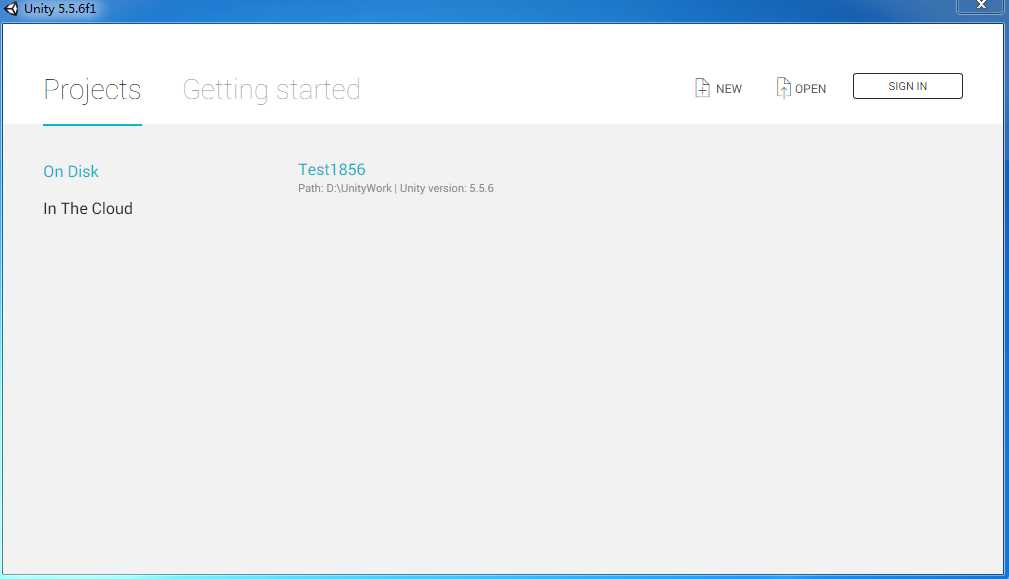
Task: Show In The Cloud projects
Action: coord(88,208)
